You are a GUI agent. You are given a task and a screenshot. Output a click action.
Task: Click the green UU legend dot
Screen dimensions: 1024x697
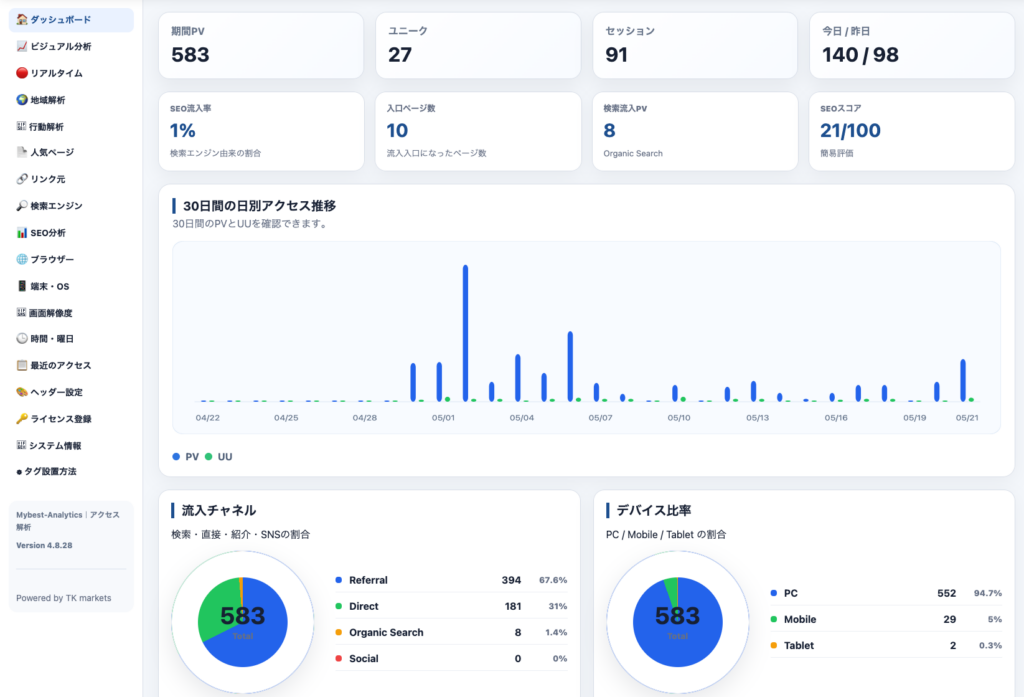(x=208, y=457)
